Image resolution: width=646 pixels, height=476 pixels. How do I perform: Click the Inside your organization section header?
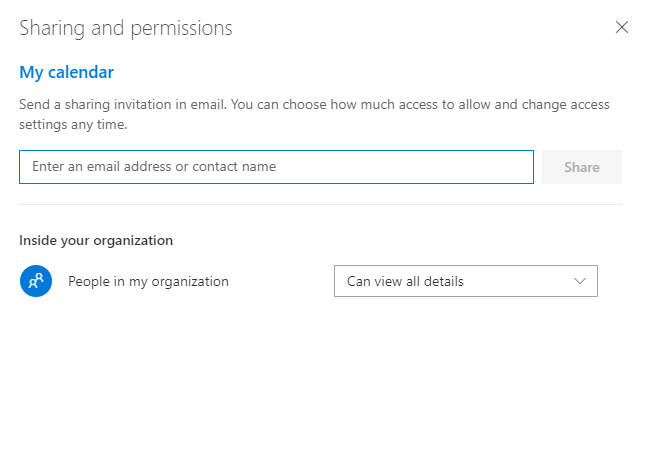pyautogui.click(x=96, y=240)
